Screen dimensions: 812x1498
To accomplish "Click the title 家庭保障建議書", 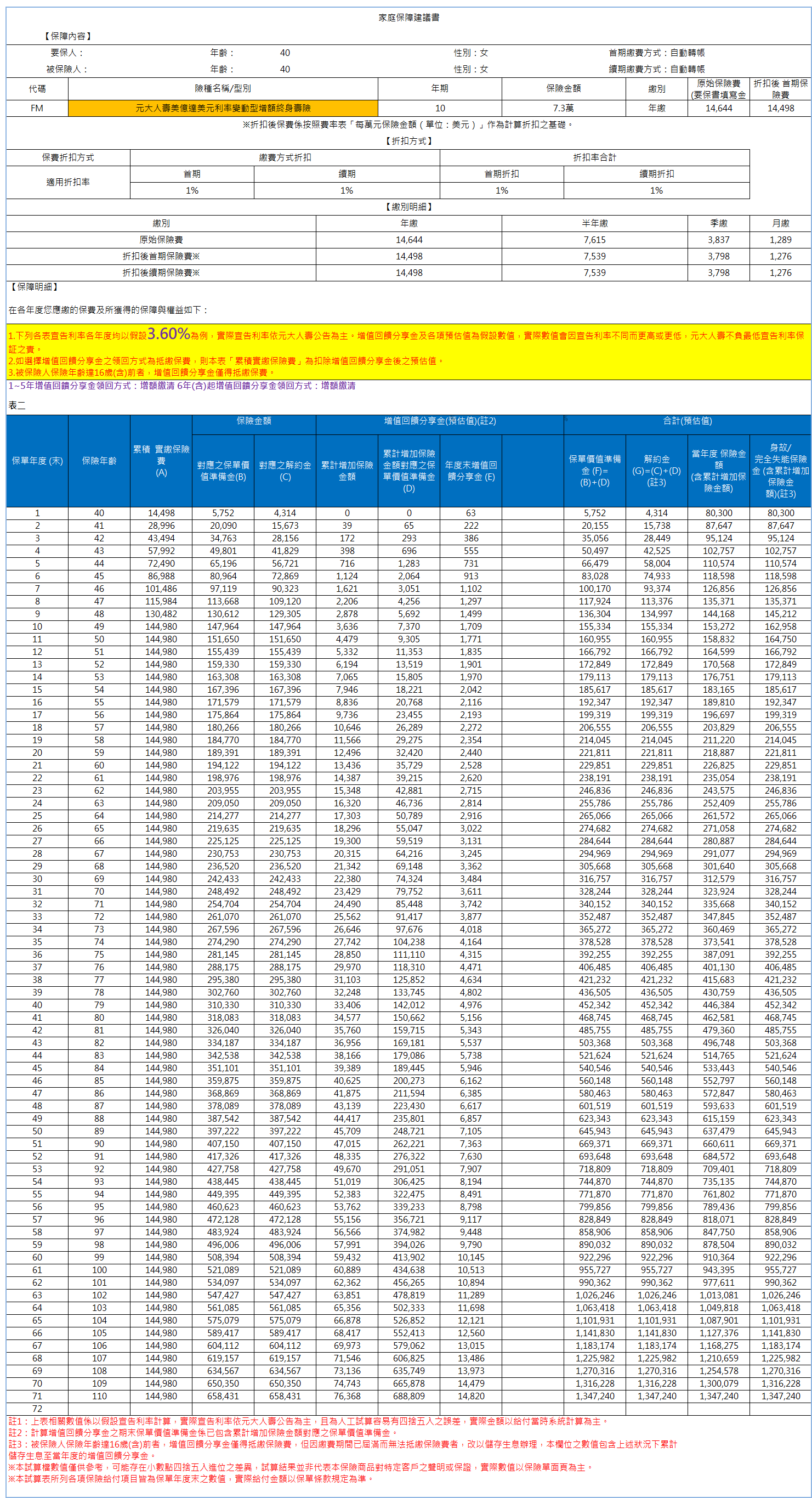I will [408, 18].
